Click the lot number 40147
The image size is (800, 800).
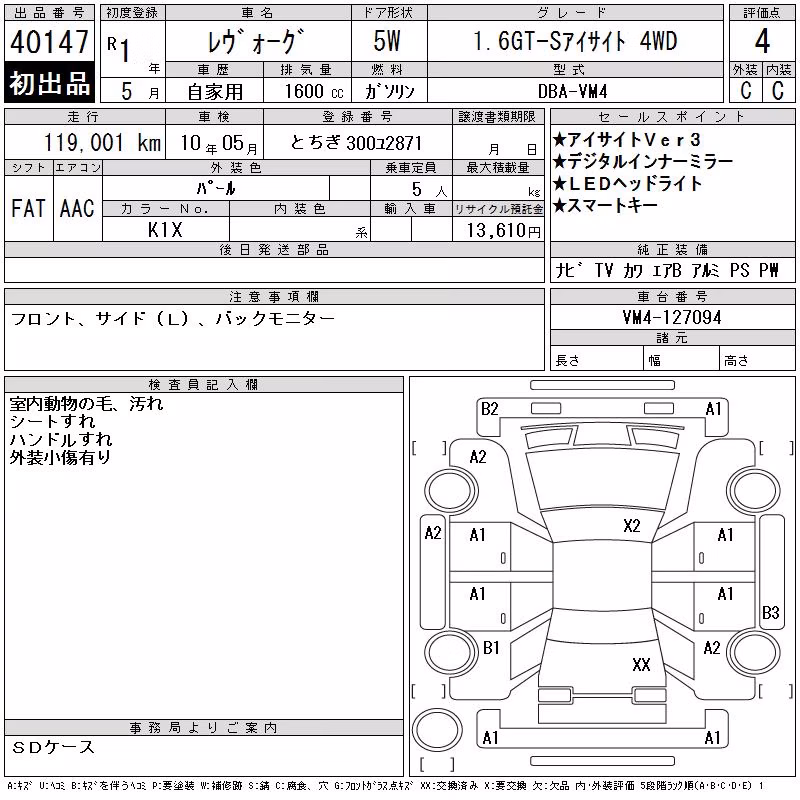point(49,41)
